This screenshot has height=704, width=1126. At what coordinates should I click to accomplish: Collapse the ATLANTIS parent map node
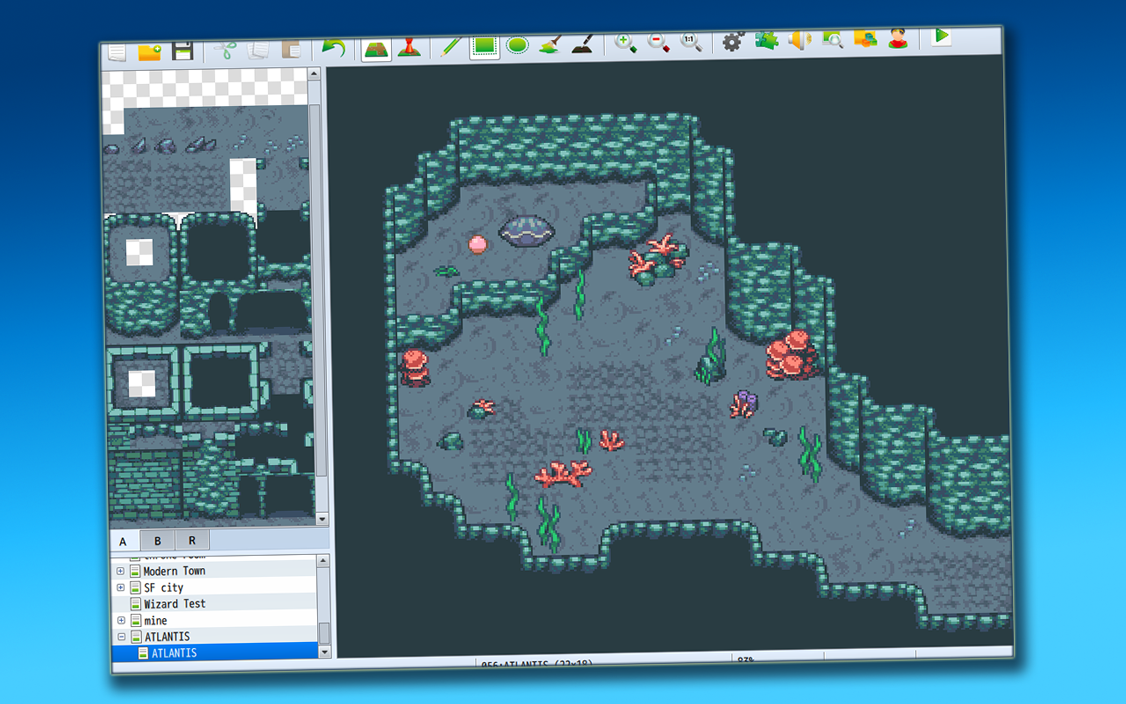coord(121,636)
